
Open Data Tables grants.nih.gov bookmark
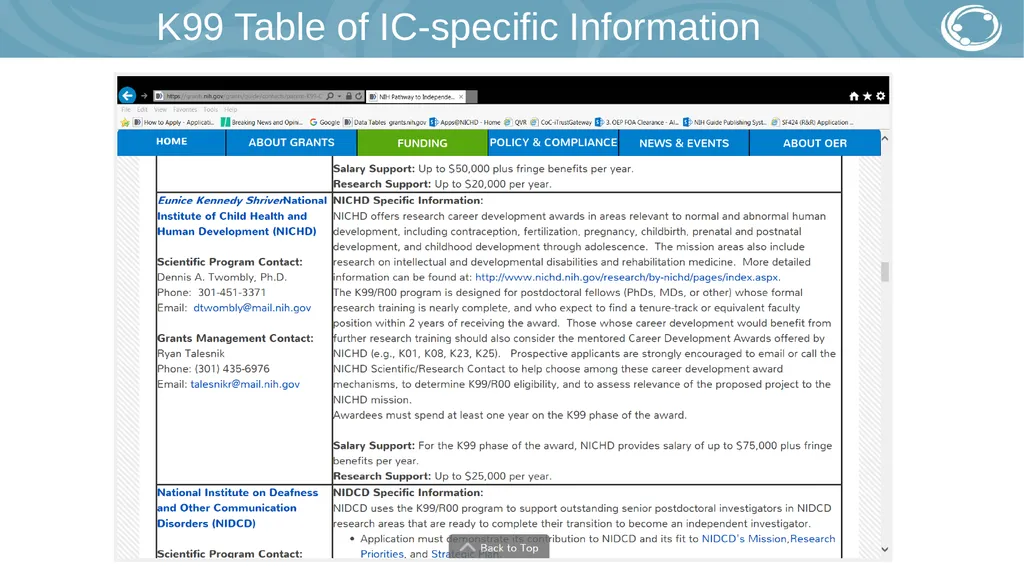[x=385, y=122]
